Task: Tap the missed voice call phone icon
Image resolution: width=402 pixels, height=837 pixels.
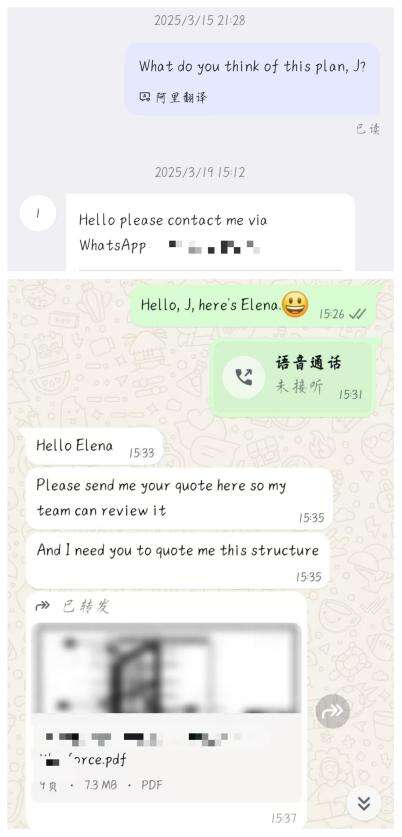Action: (x=243, y=377)
